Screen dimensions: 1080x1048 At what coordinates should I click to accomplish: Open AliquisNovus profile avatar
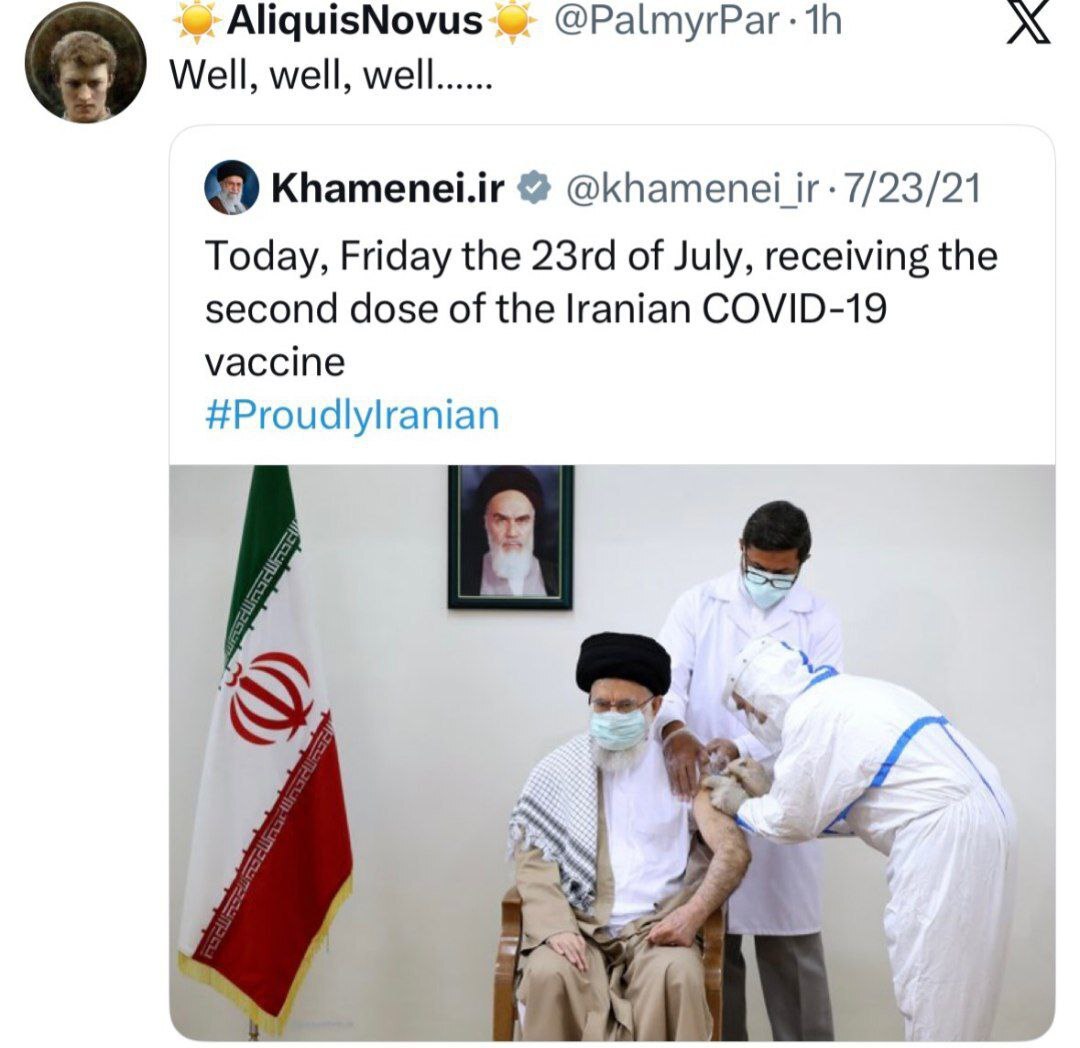pos(85,63)
